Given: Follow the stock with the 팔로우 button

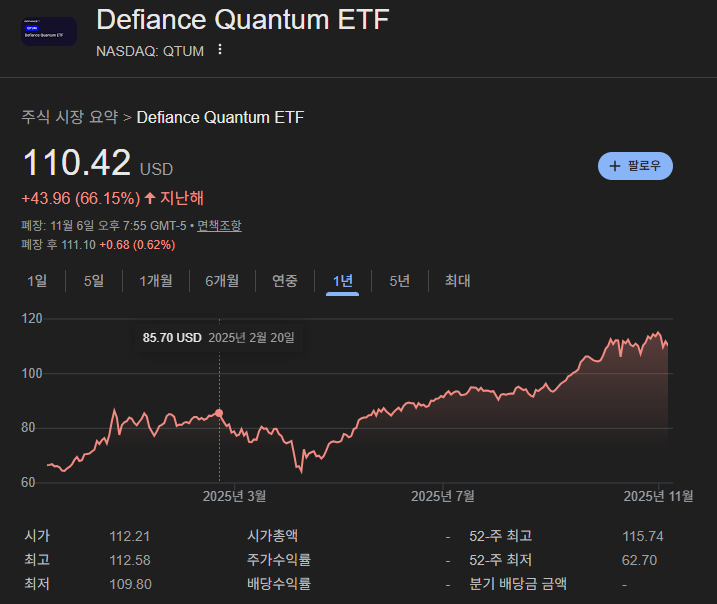Looking at the screenshot, I should [x=635, y=166].
